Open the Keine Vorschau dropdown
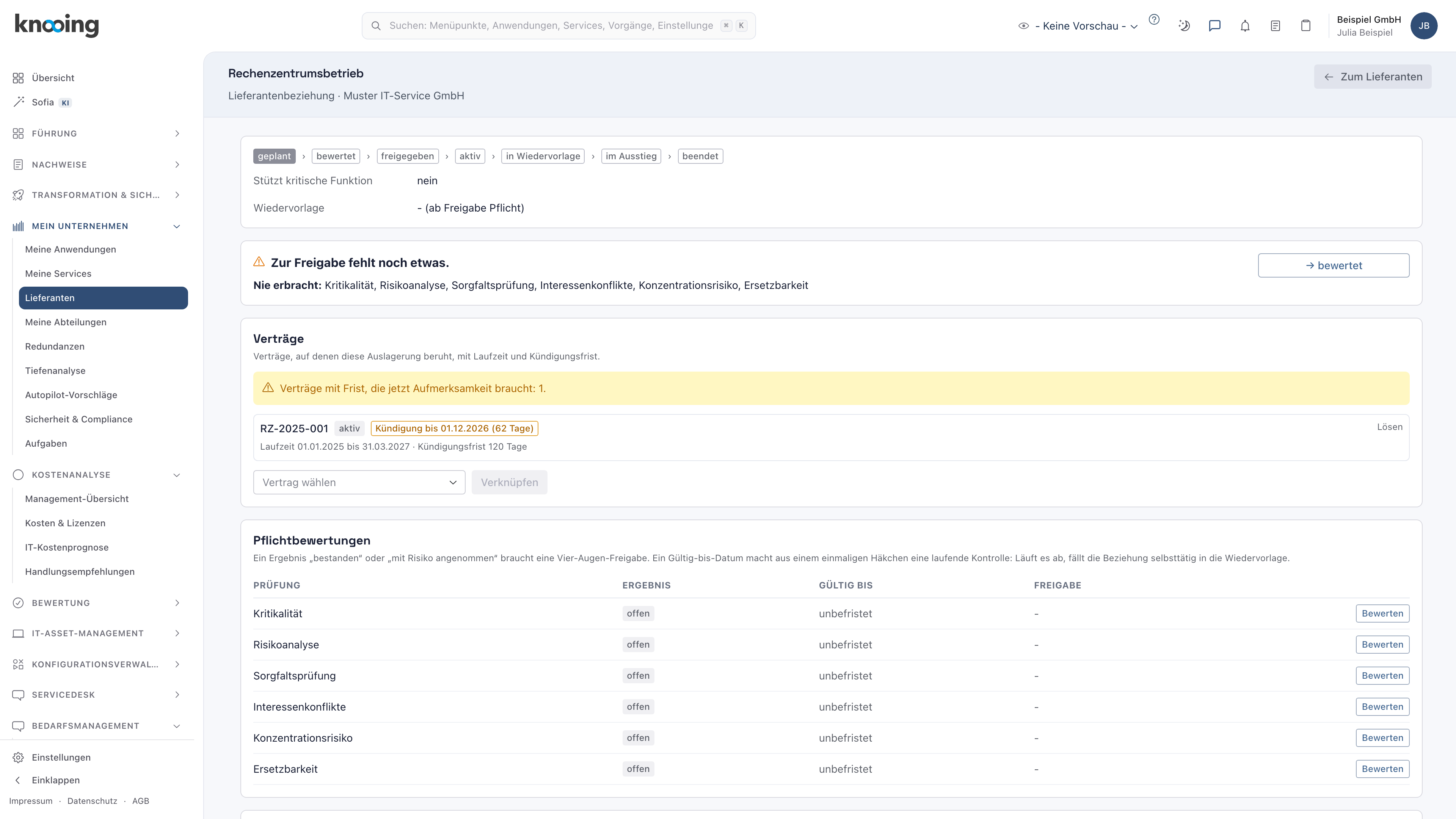The image size is (1456, 819). pos(1078,26)
